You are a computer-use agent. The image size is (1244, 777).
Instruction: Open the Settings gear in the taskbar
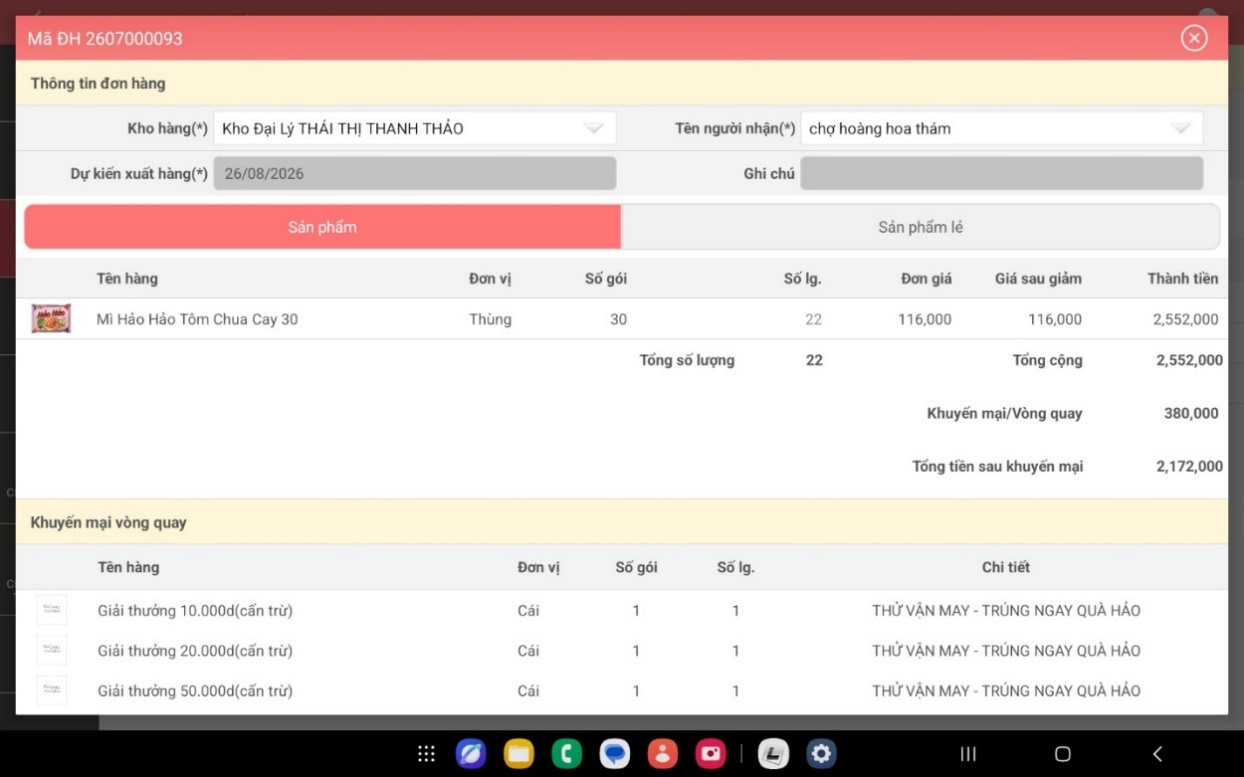point(821,754)
